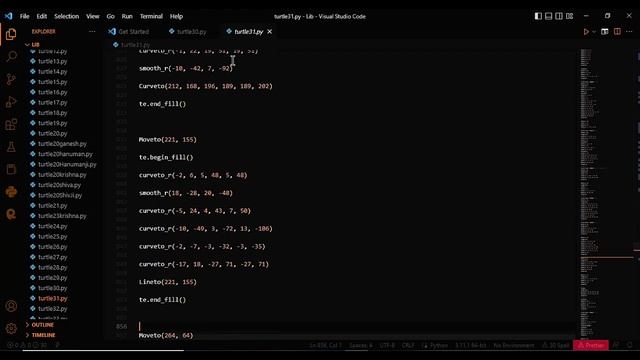Switch to the Get Started tab

pos(129,31)
